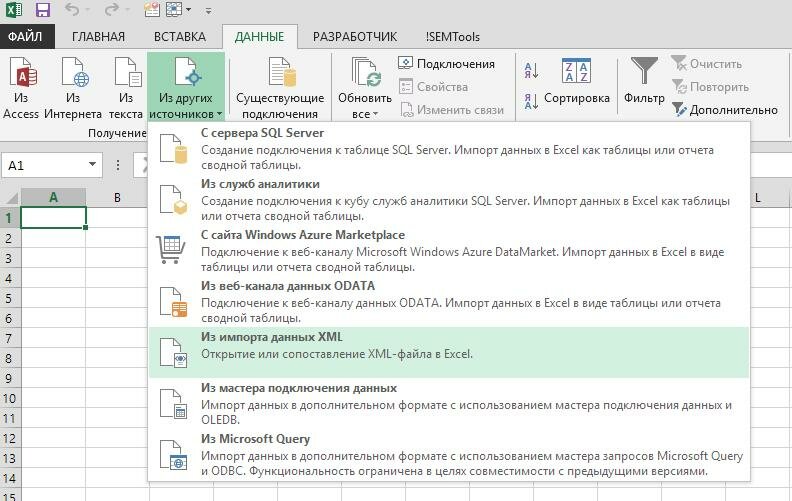Screen dimensions: 792x501
Task: Select the ДАННЫЕ tab
Action: (x=260, y=37)
